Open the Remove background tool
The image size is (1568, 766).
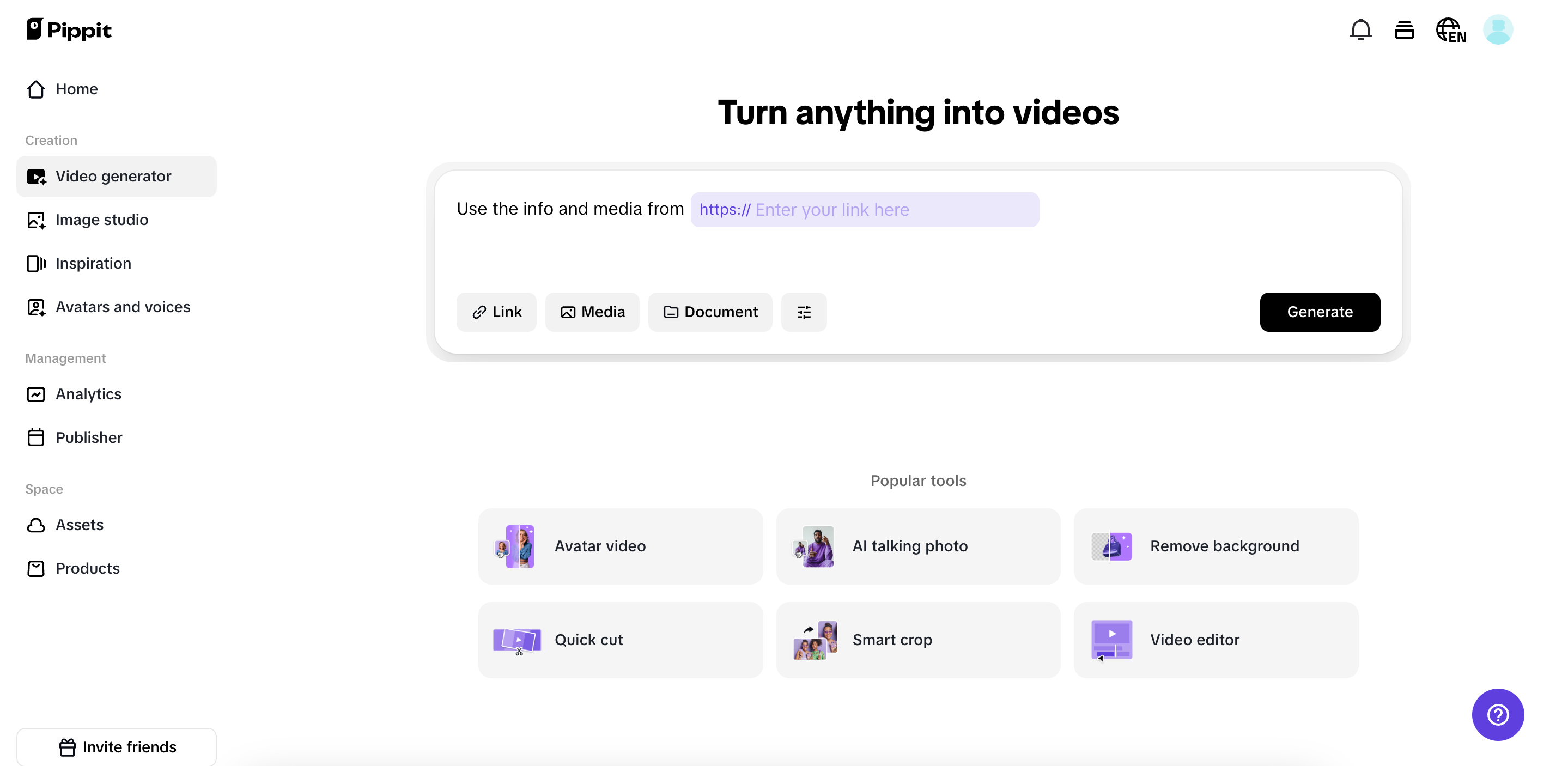coord(1215,545)
